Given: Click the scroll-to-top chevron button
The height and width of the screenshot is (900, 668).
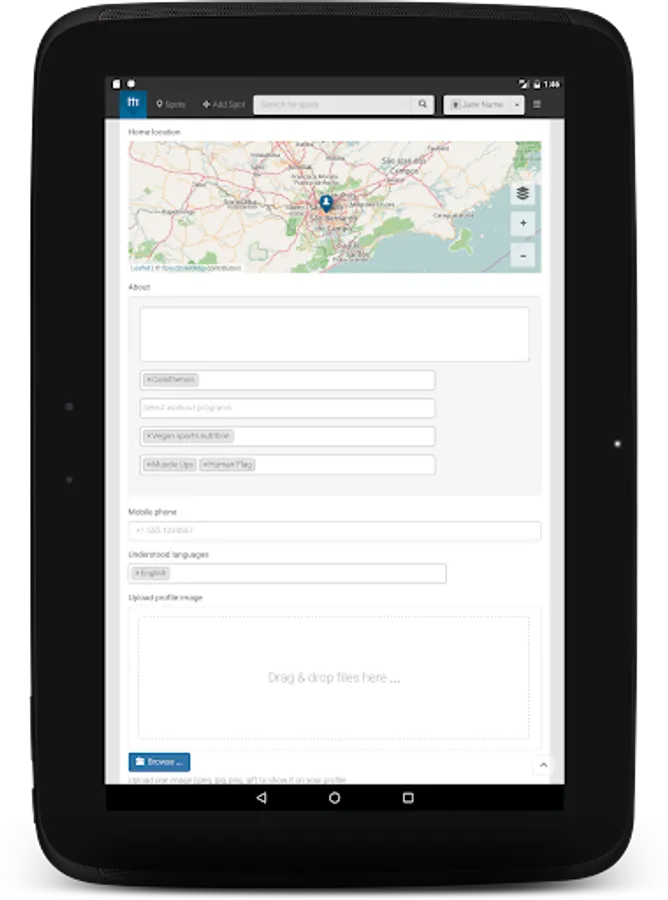Looking at the screenshot, I should pyautogui.click(x=543, y=765).
